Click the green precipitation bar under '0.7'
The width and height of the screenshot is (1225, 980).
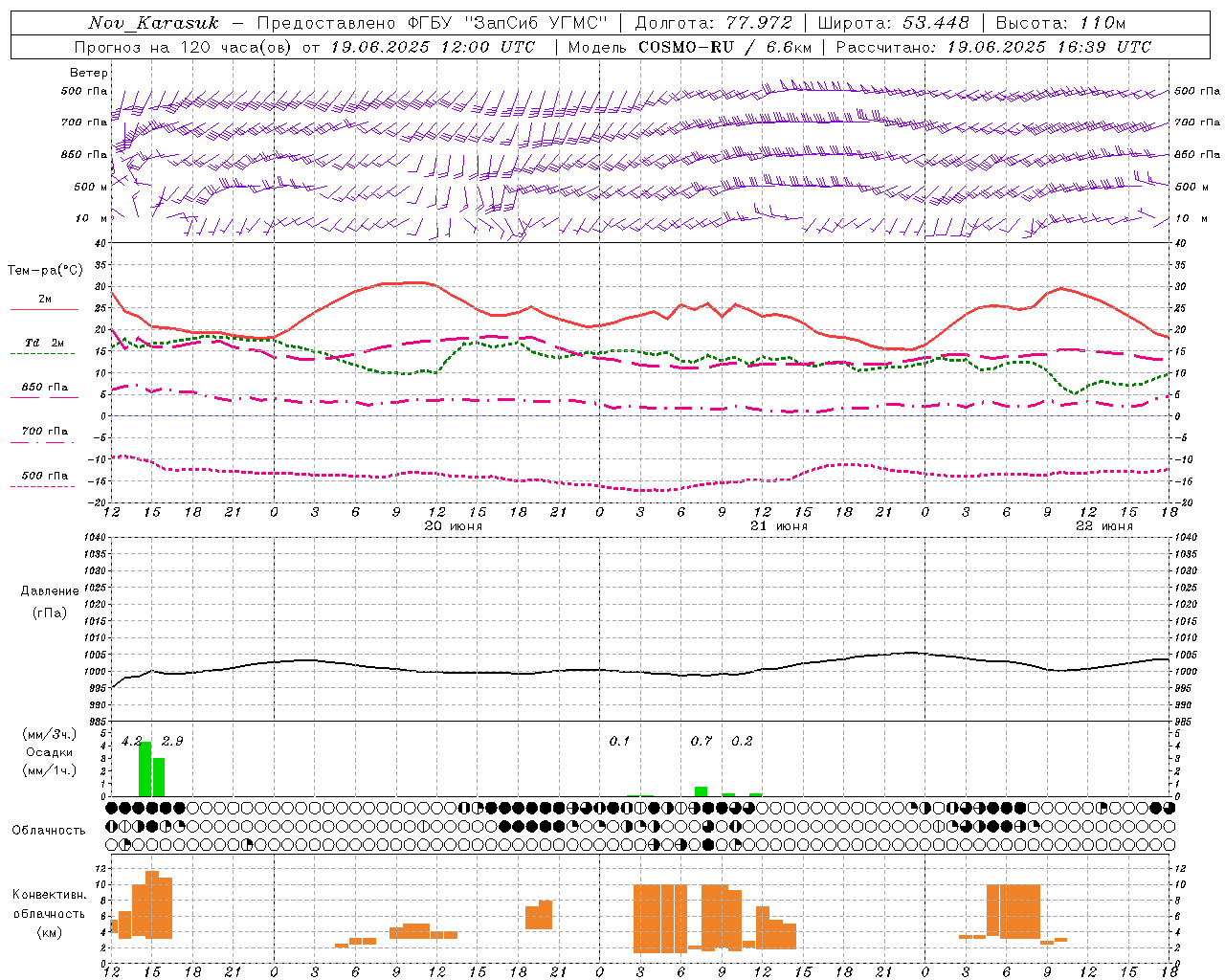click(x=702, y=791)
